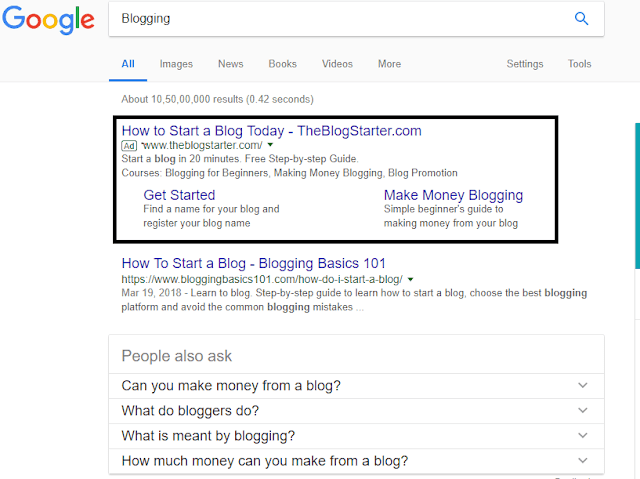Screen dimensions: 640x479
Task: Open dropdown arrow next to bloggingbasics101 URL
Action: point(411,279)
